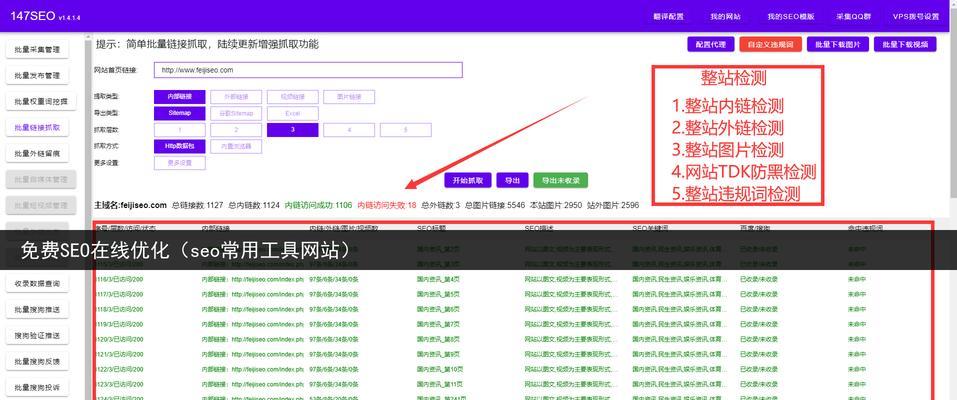Image resolution: width=957 pixels, height=400 pixels.
Task: Choose Excel export type
Action: pyautogui.click(x=292, y=113)
